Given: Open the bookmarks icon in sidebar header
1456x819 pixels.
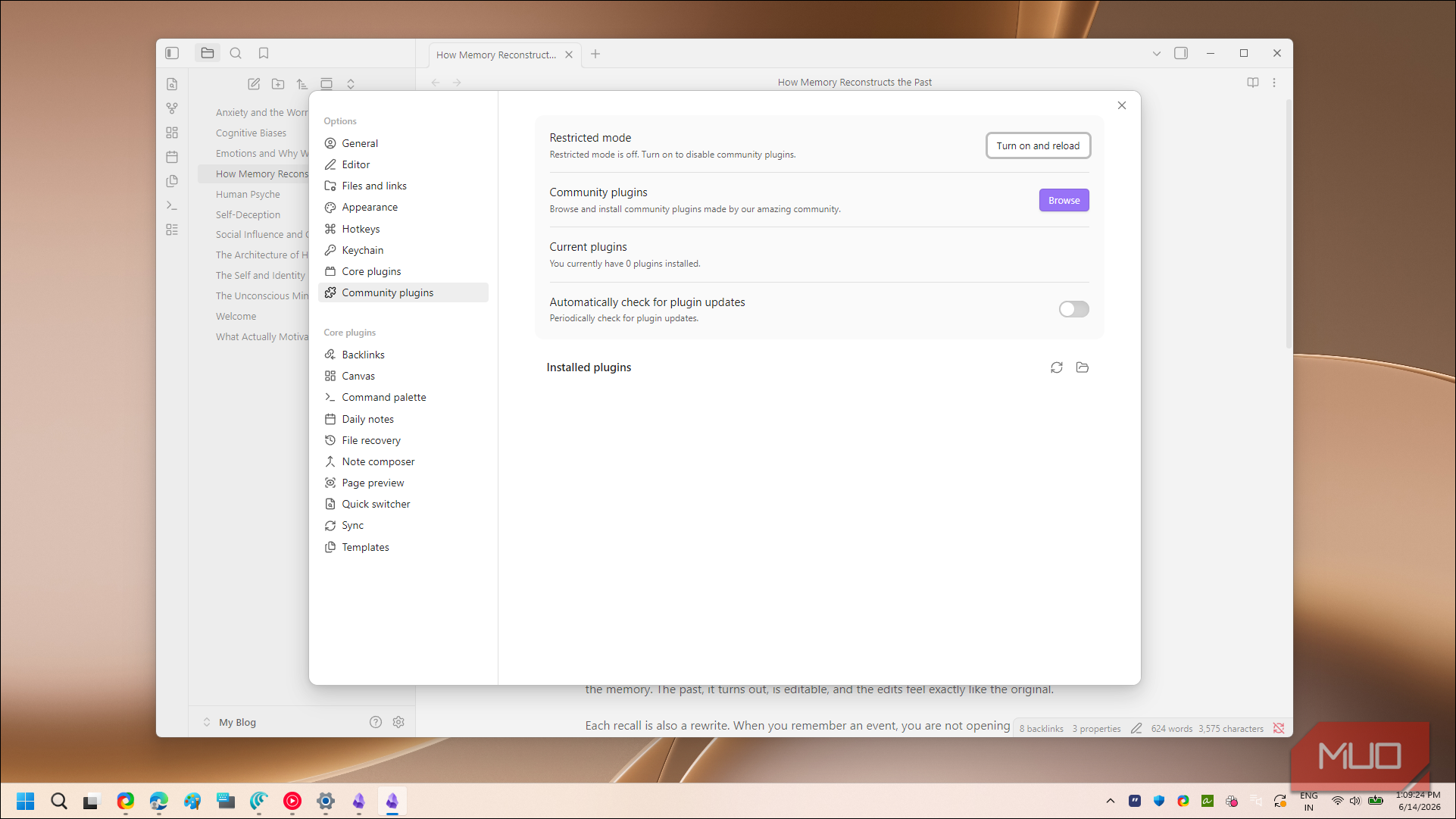Looking at the screenshot, I should pos(264,53).
